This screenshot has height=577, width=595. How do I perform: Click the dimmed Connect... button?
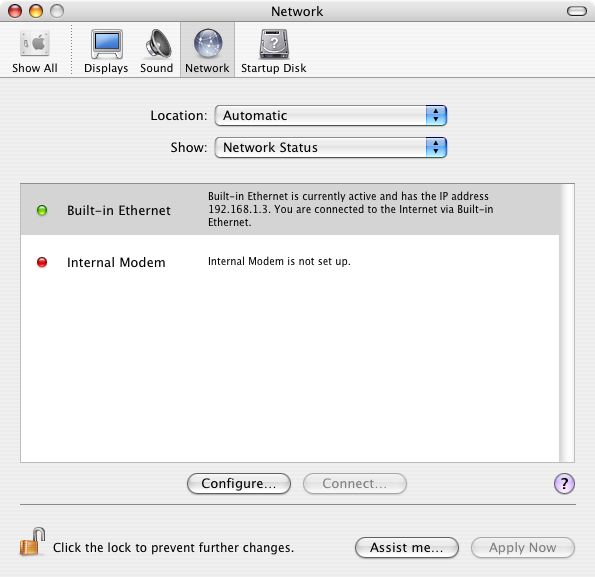click(355, 484)
